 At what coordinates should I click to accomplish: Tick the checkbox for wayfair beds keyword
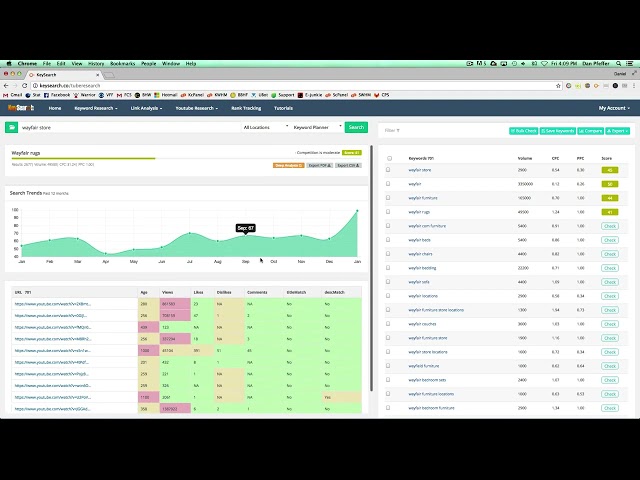point(388,240)
